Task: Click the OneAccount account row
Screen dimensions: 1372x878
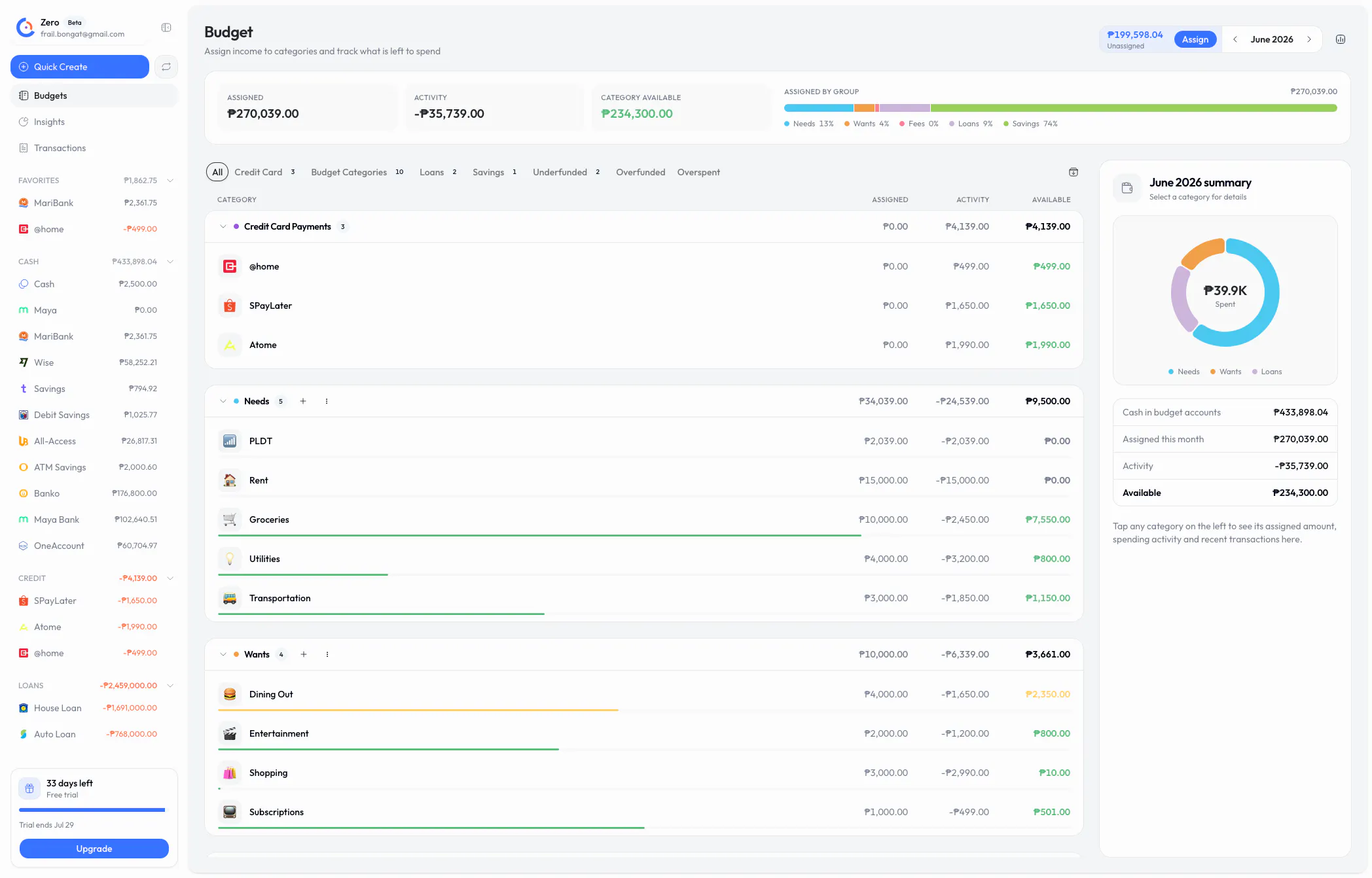Action: (94, 546)
